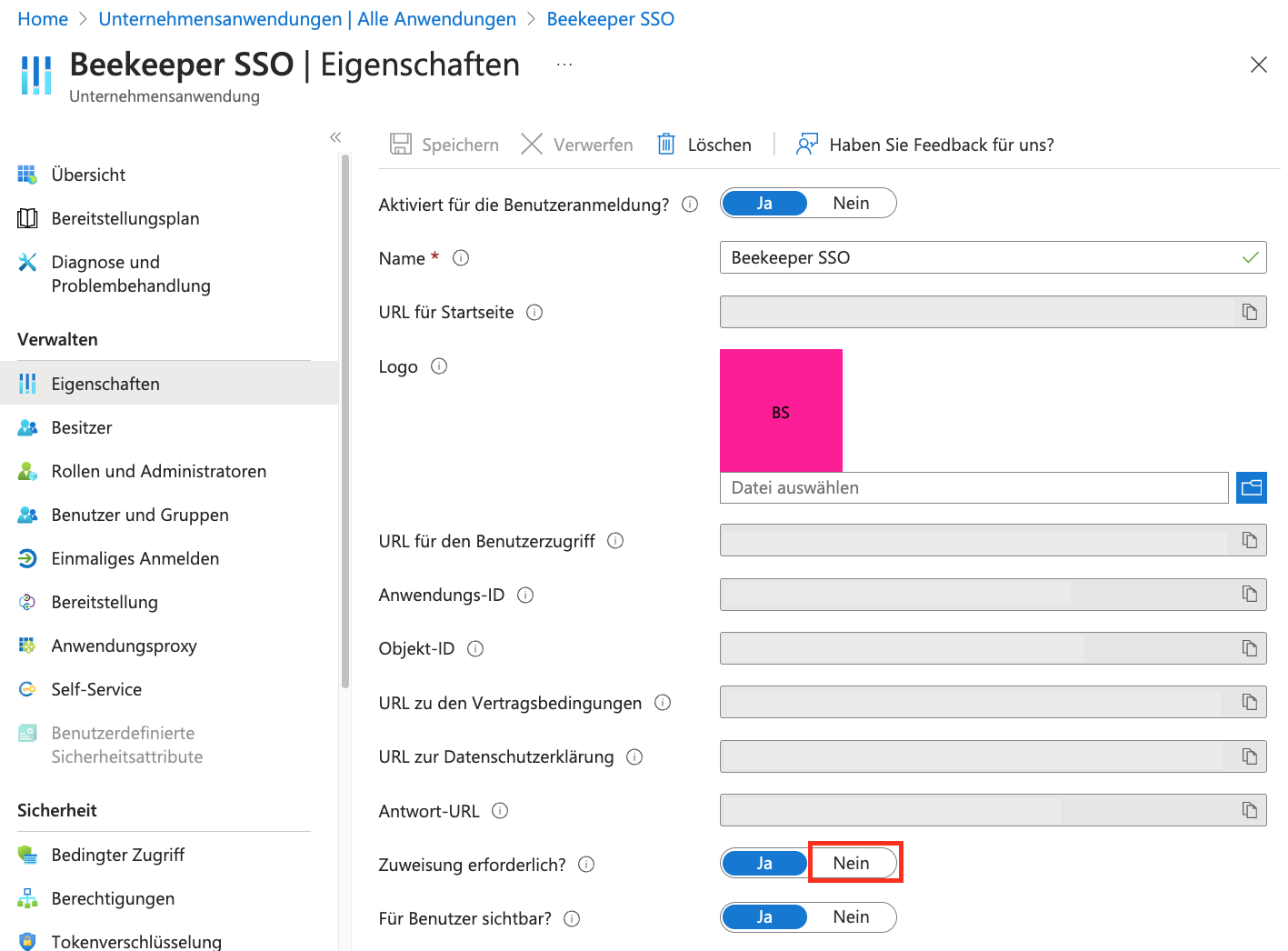Click the pink BS logo thumbnail
1288x951 pixels.
click(x=781, y=410)
